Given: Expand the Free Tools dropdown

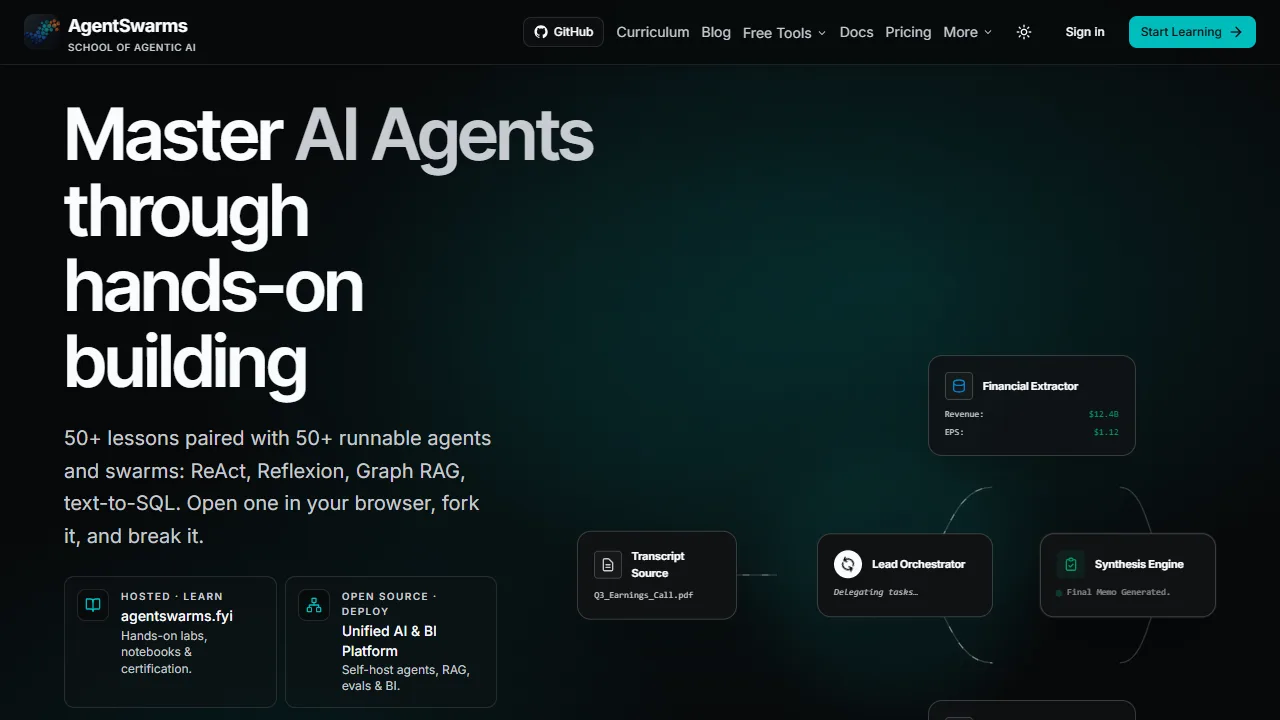Looking at the screenshot, I should [x=784, y=33].
